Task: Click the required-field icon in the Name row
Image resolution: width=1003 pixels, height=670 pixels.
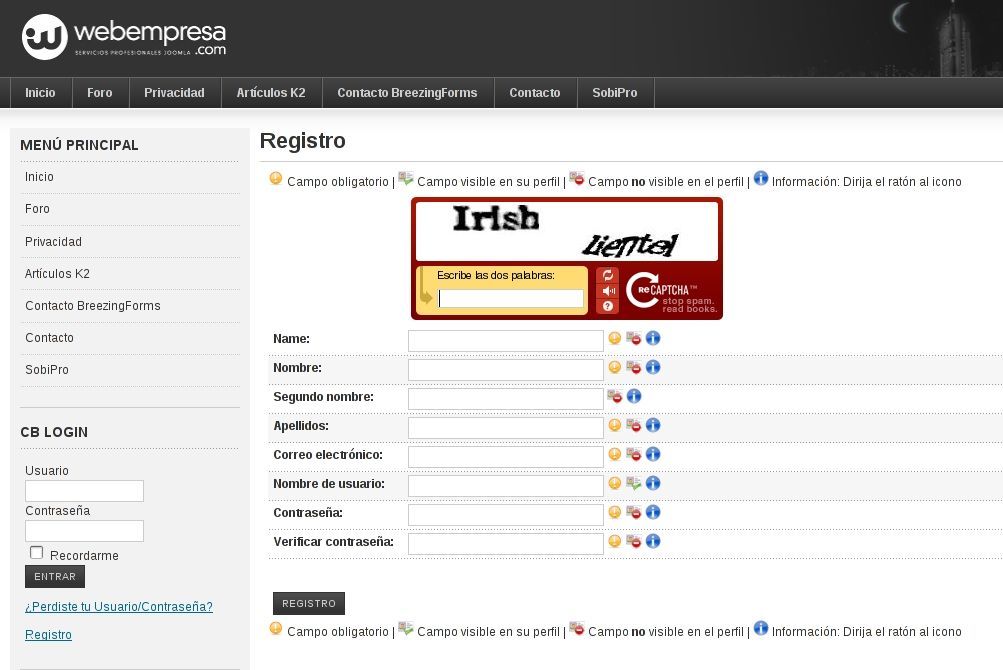Action: [615, 338]
